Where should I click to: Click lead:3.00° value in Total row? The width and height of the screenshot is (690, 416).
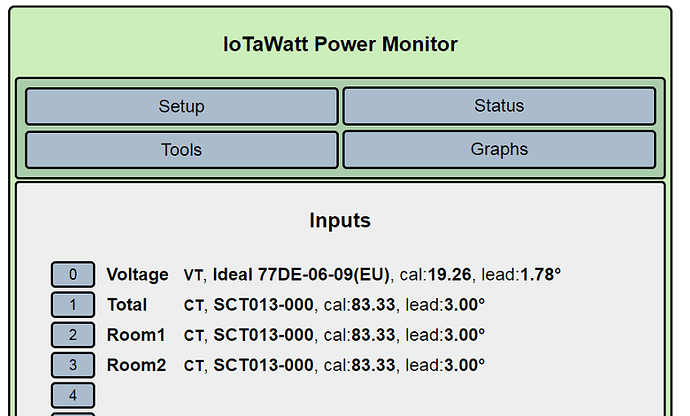point(445,305)
